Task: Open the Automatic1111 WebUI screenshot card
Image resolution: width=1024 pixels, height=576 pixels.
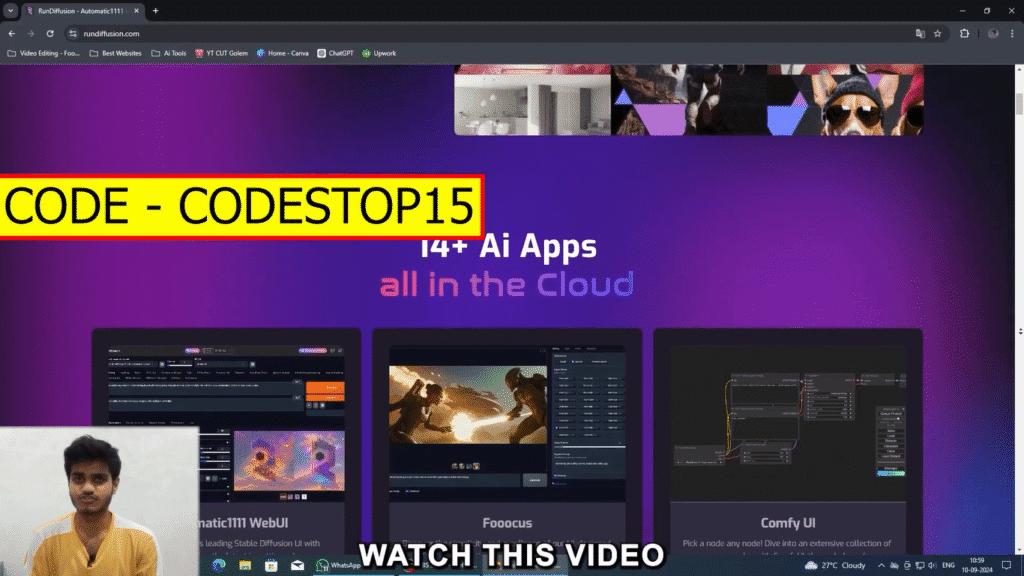Action: point(226,423)
